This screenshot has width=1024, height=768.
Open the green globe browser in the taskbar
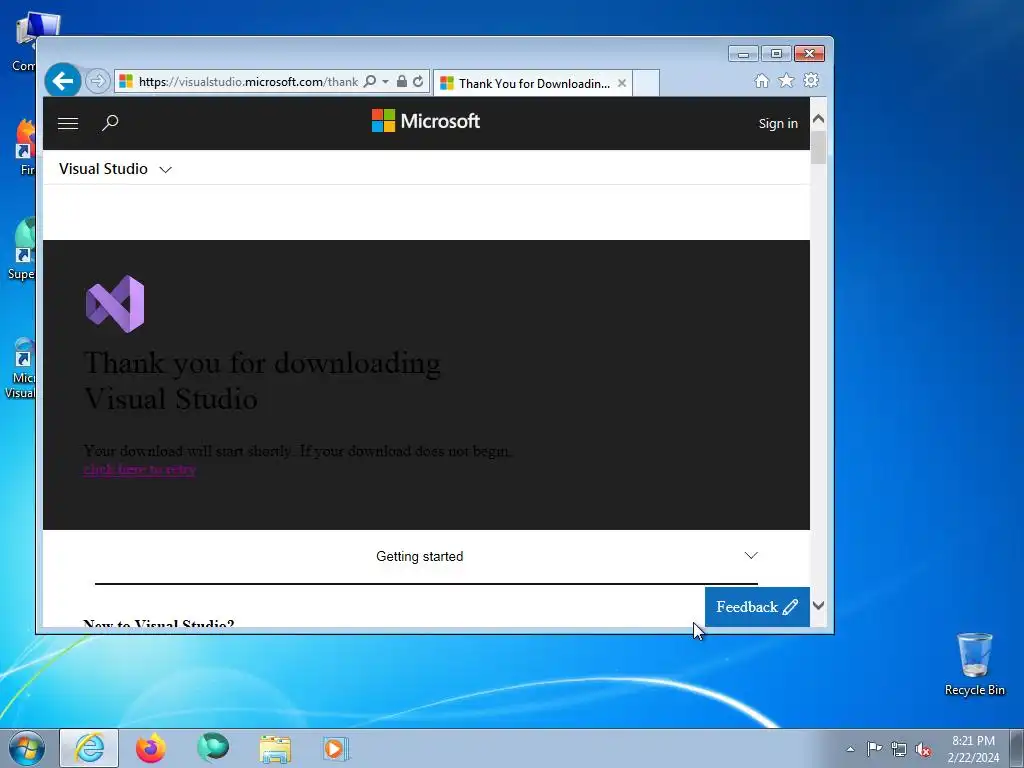(213, 748)
